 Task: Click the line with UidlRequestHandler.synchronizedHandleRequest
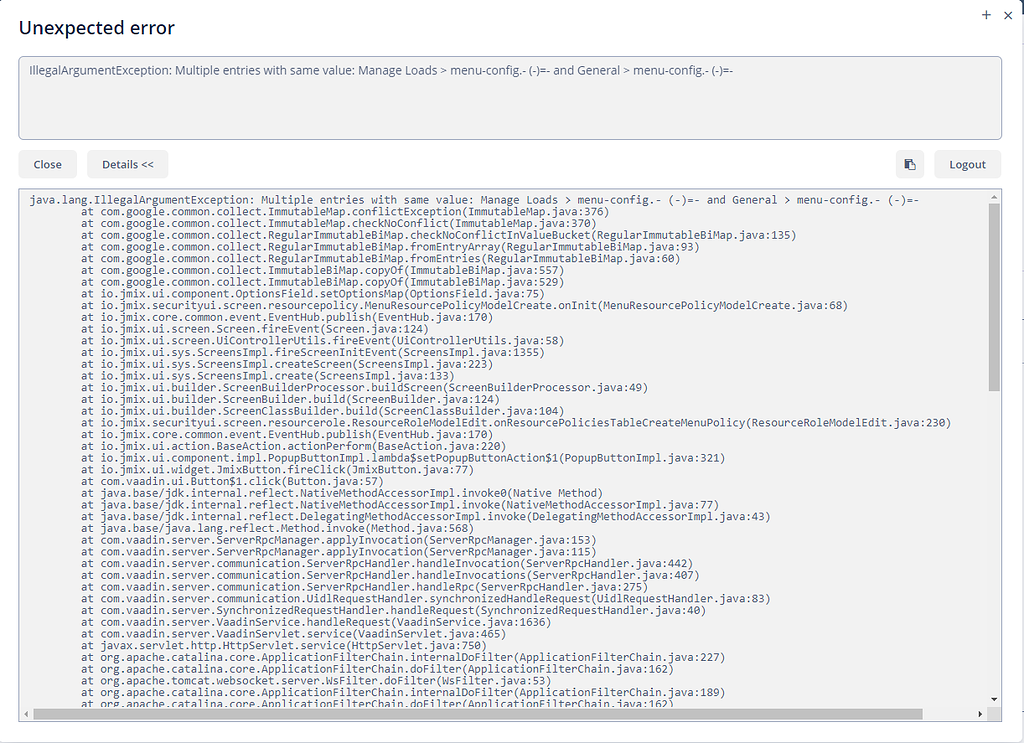click(426, 599)
